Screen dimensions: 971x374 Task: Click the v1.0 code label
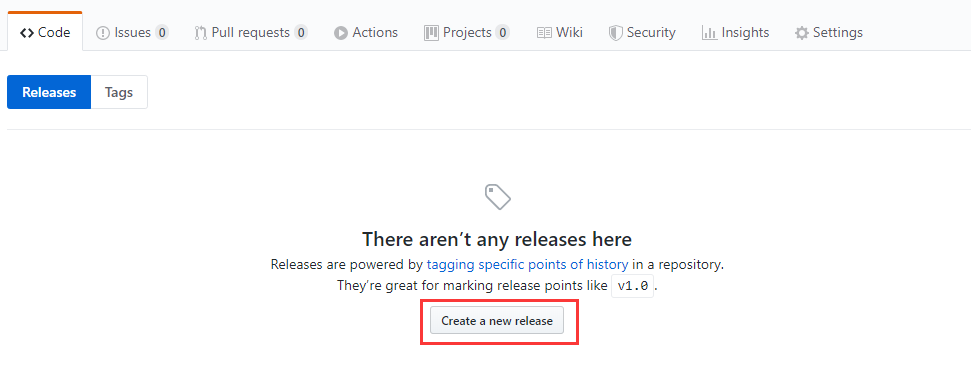(632, 287)
